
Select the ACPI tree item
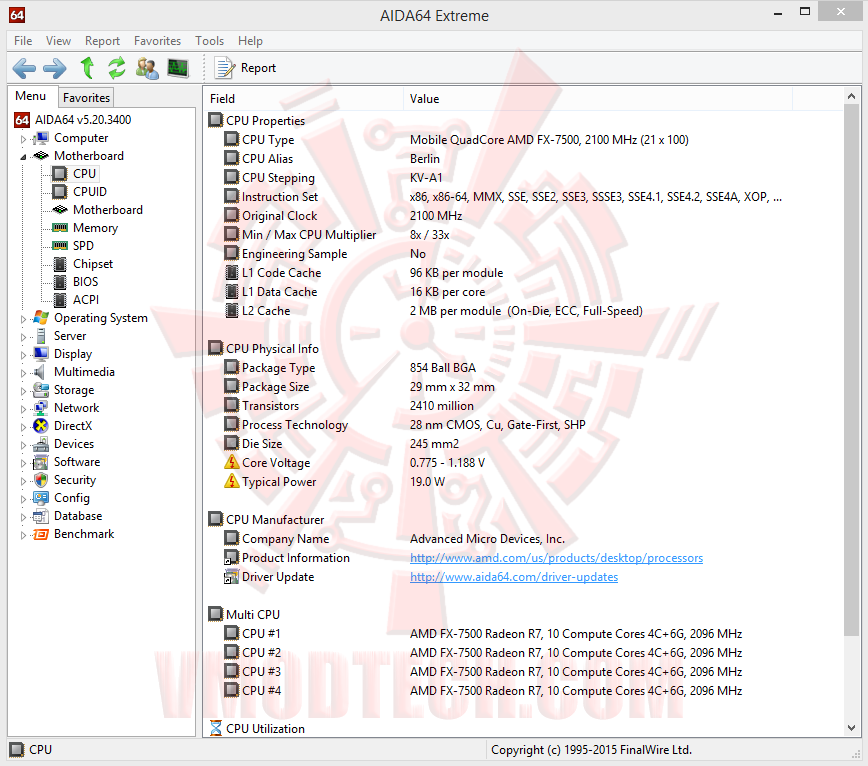[x=86, y=299]
